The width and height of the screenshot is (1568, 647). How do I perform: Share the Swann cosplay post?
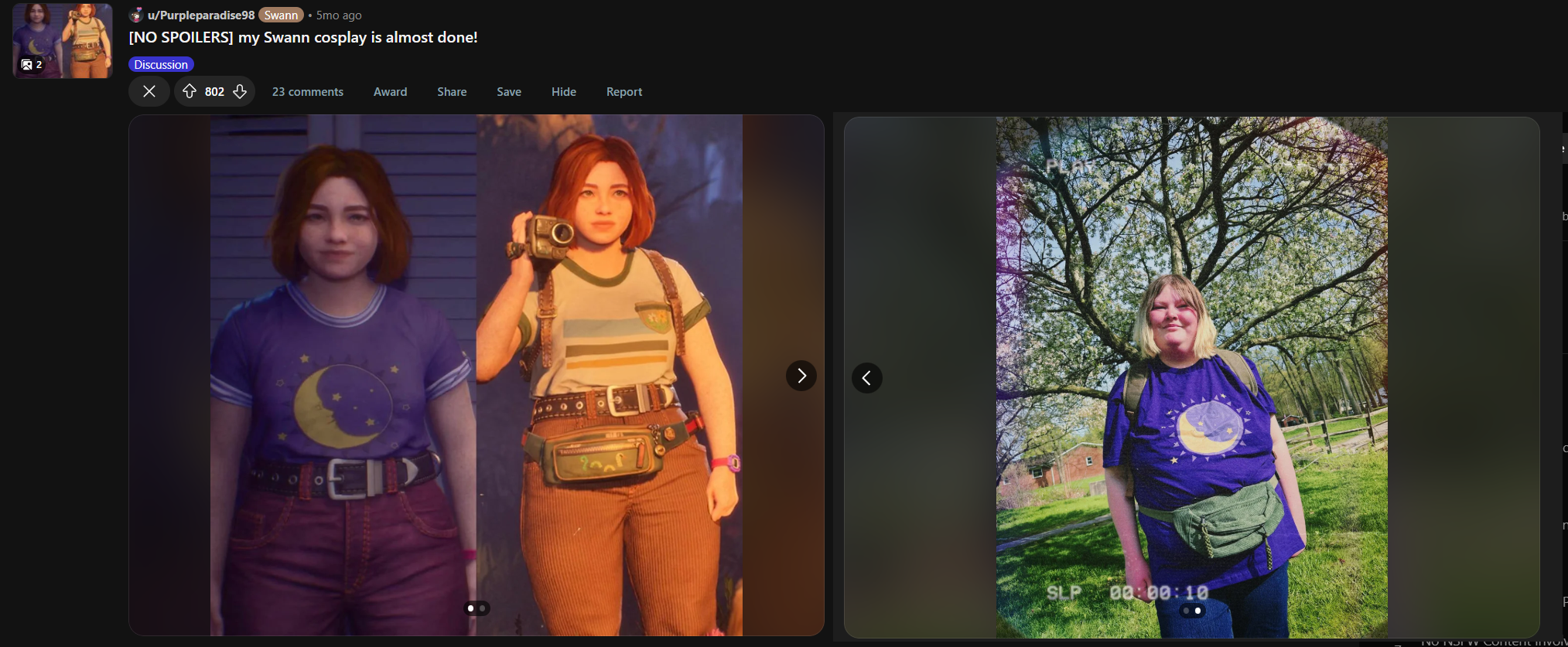[452, 91]
